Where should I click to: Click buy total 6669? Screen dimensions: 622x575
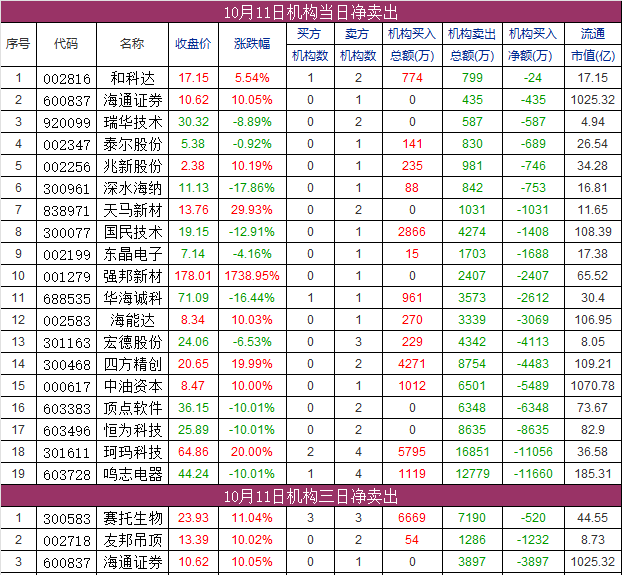(412, 518)
